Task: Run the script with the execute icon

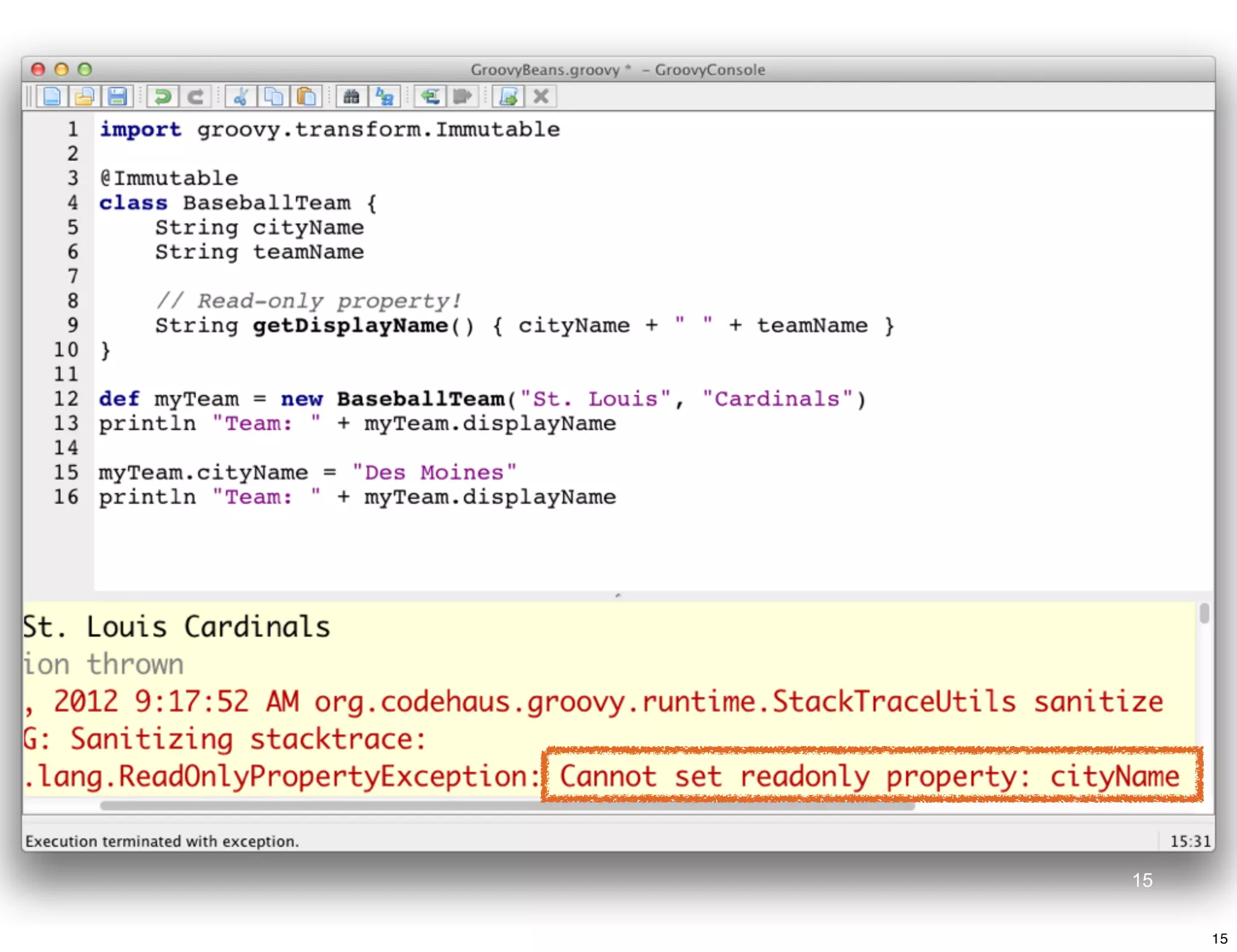Action: click(508, 97)
